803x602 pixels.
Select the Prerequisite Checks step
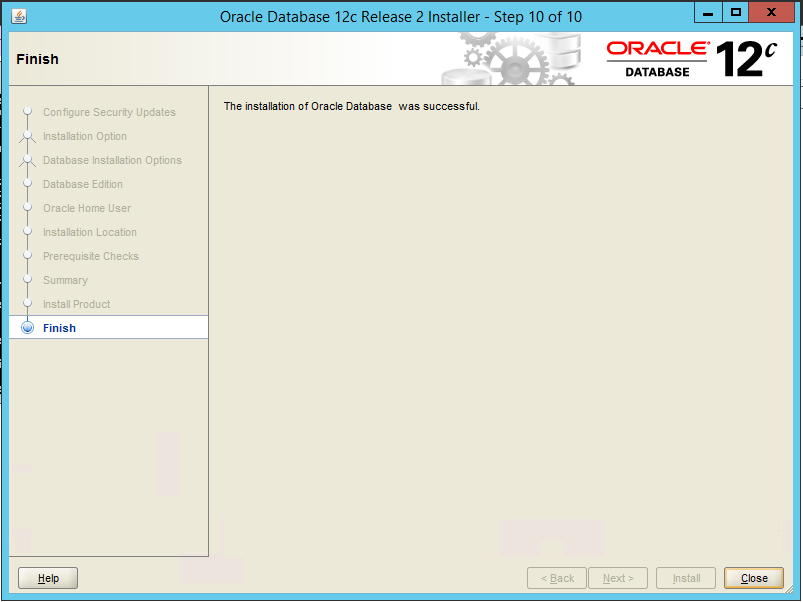point(91,256)
